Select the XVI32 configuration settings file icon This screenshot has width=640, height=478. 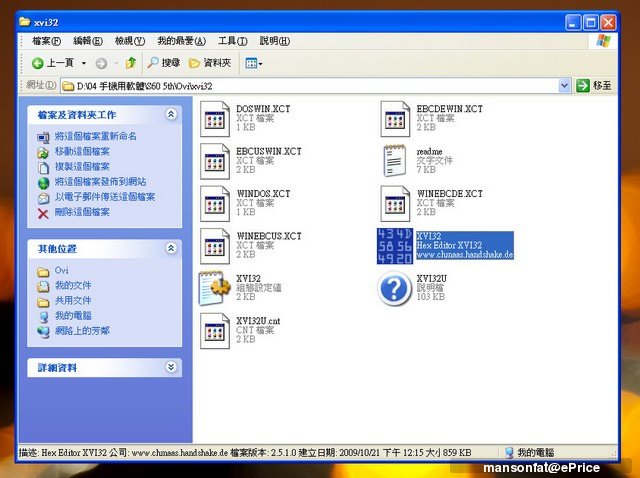pos(212,288)
